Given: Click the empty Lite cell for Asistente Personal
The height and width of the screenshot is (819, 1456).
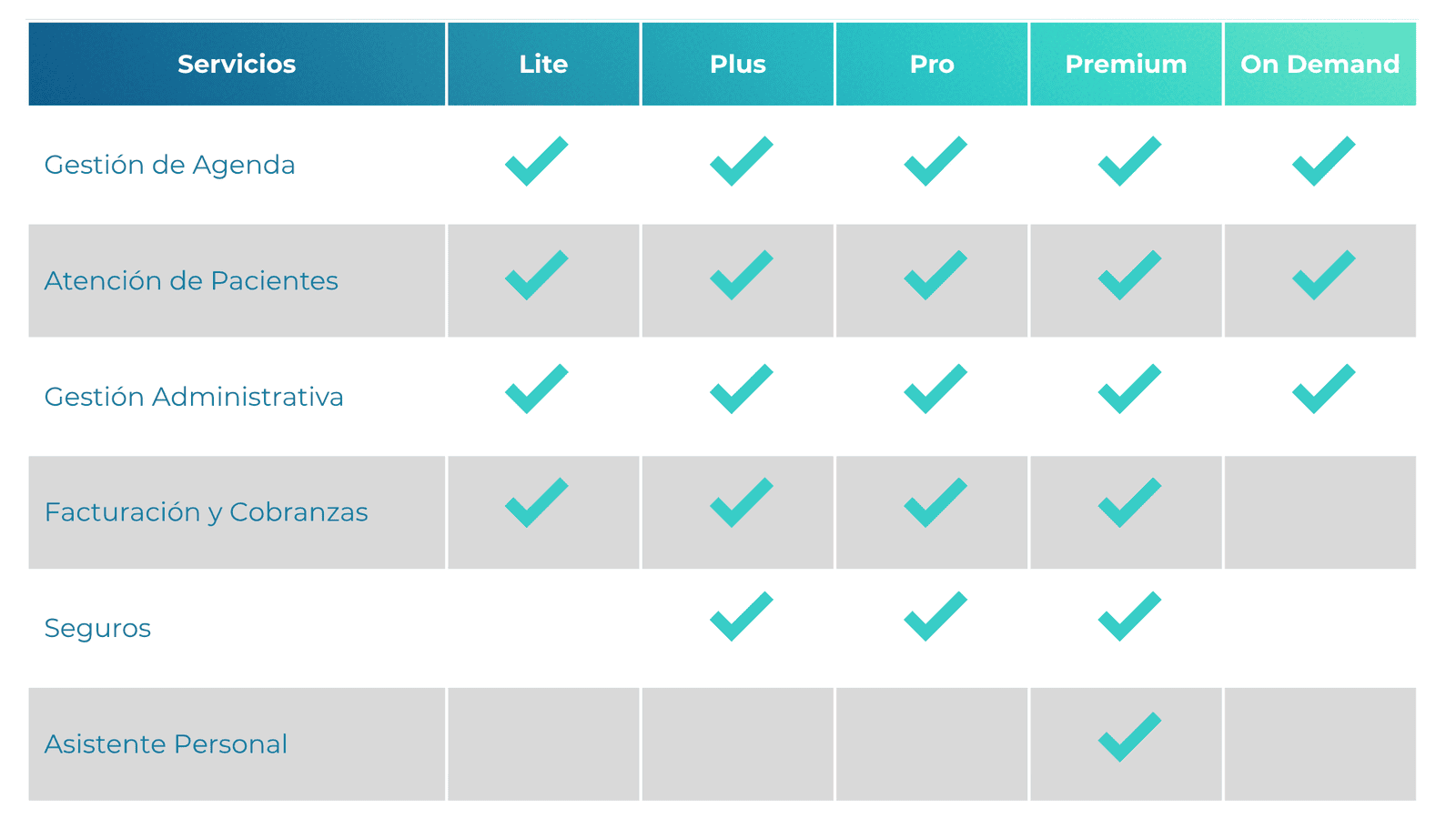Looking at the screenshot, I should (543, 744).
